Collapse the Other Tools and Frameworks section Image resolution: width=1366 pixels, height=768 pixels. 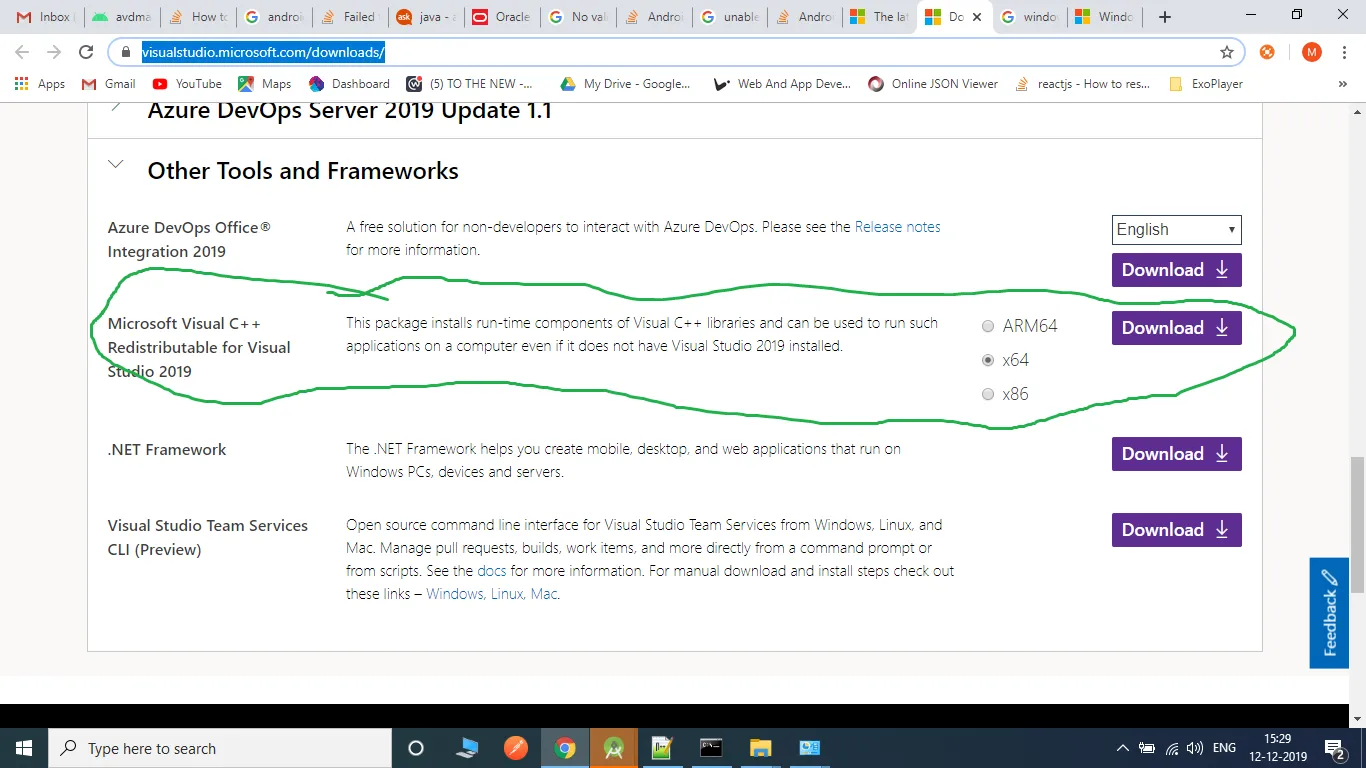pos(116,164)
